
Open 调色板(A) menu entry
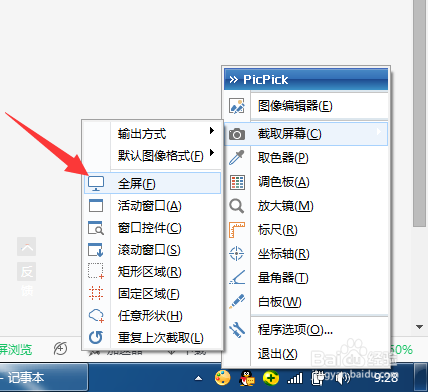[306, 182]
